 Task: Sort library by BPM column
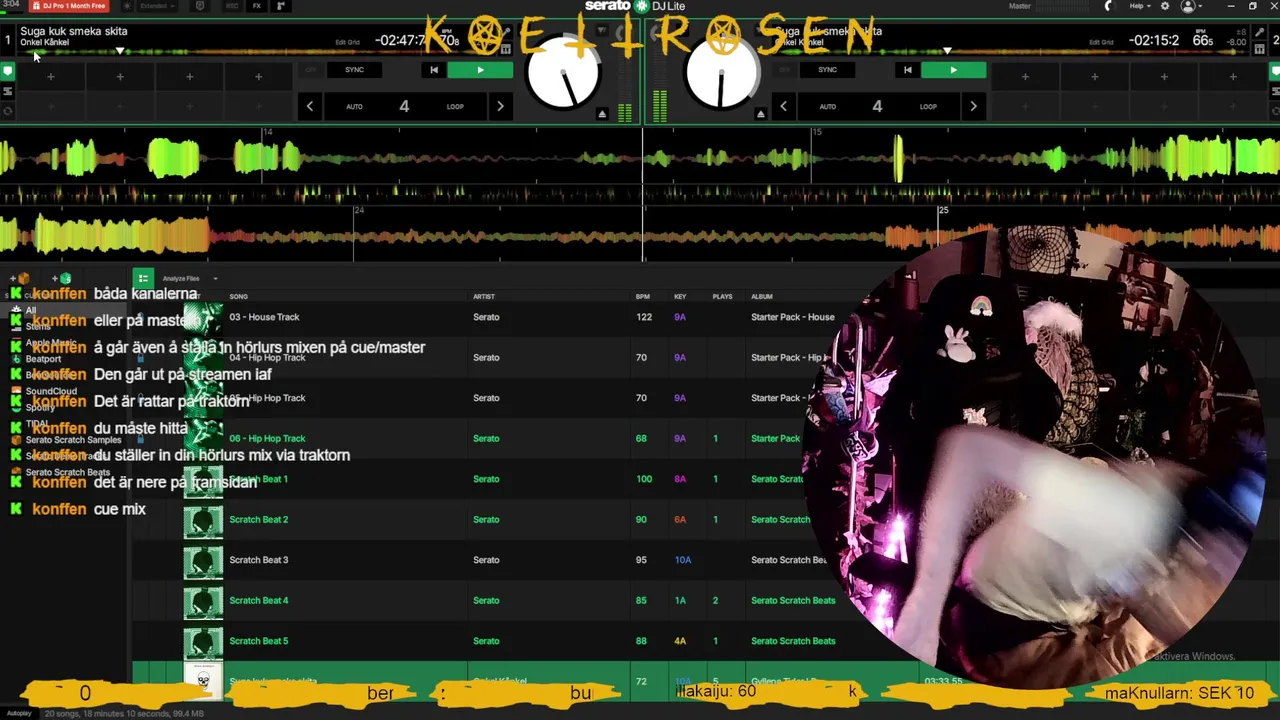643,296
